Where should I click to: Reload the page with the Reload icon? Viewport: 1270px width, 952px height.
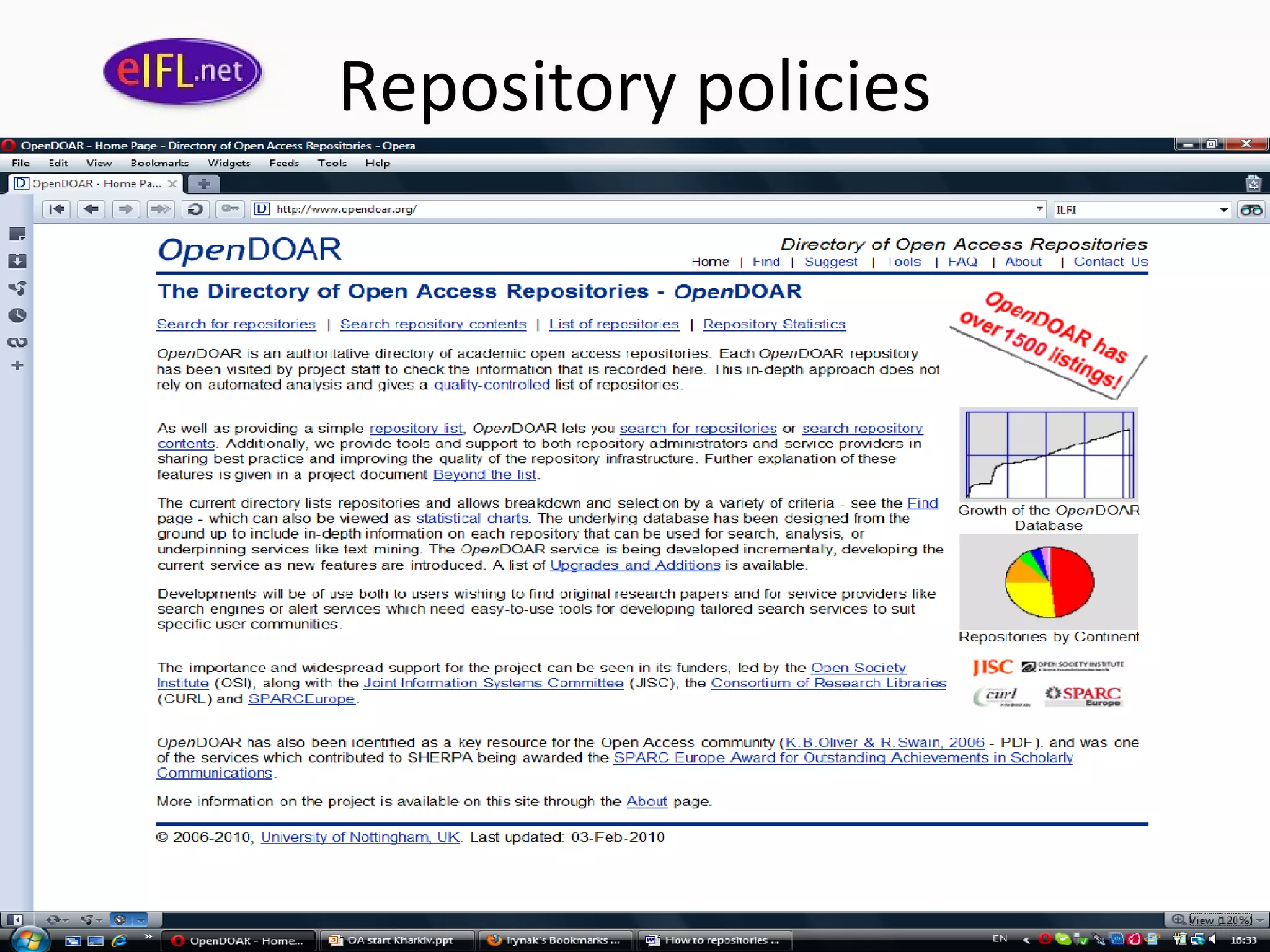pyautogui.click(x=195, y=209)
